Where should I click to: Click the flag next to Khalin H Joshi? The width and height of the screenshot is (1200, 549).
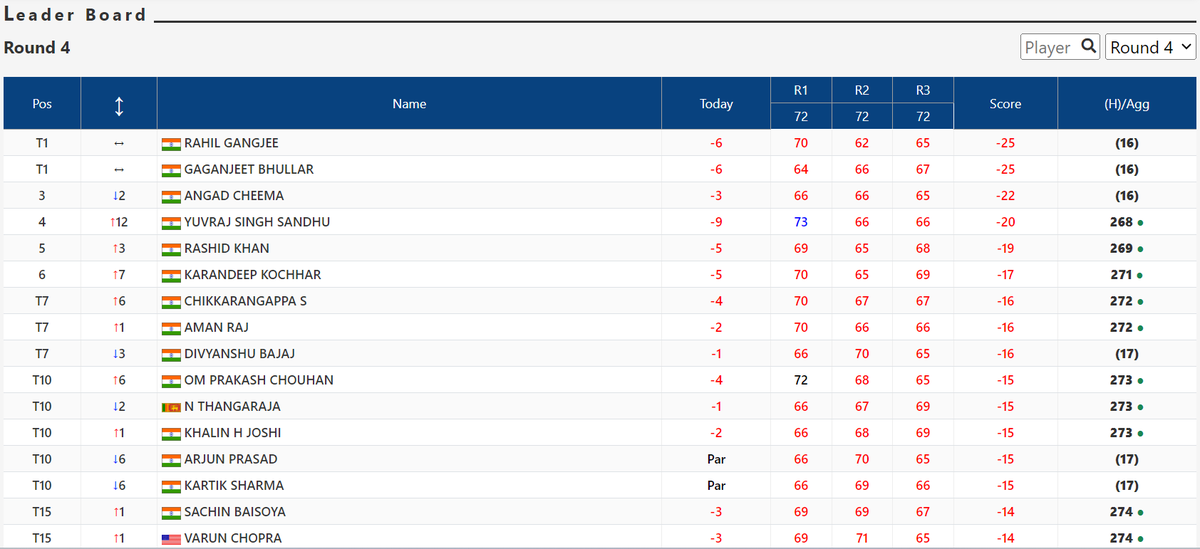click(x=171, y=433)
